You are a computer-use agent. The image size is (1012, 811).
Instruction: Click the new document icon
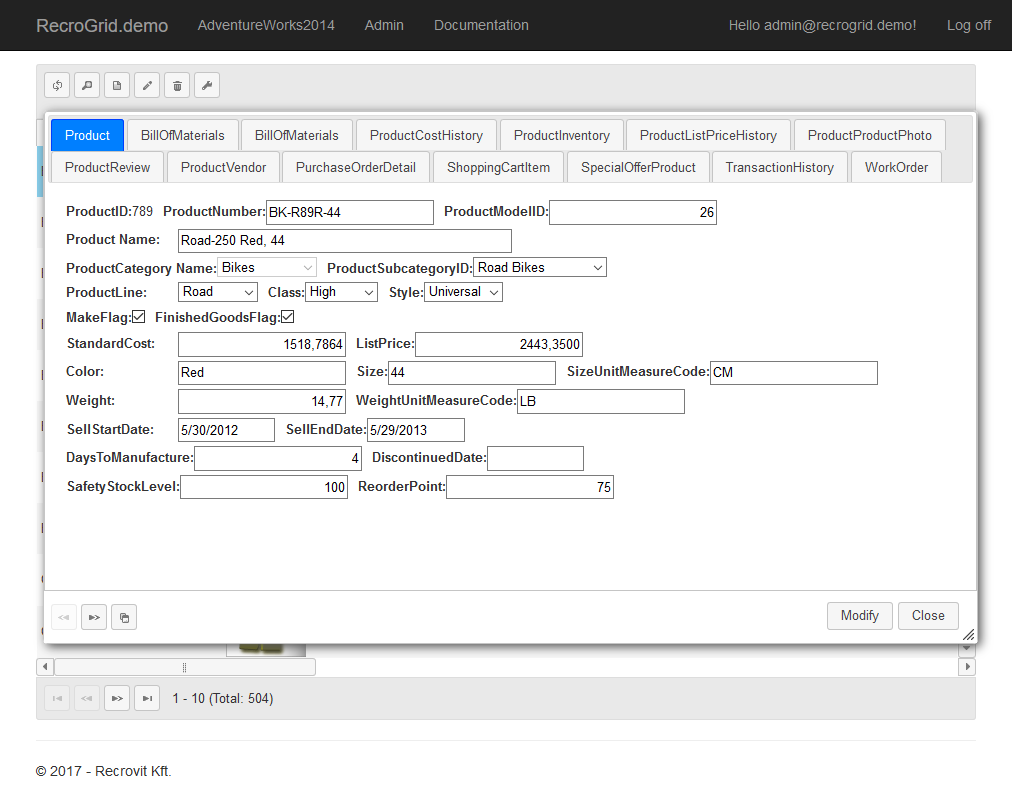117,86
